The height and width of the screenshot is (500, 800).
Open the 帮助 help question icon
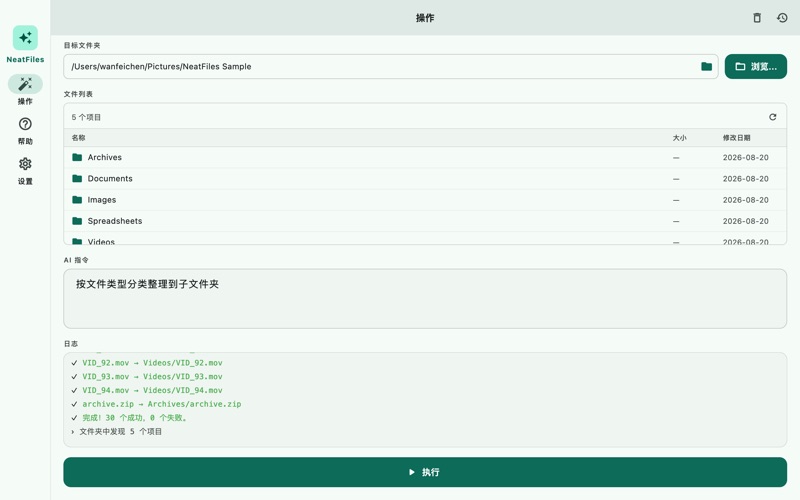point(25,124)
